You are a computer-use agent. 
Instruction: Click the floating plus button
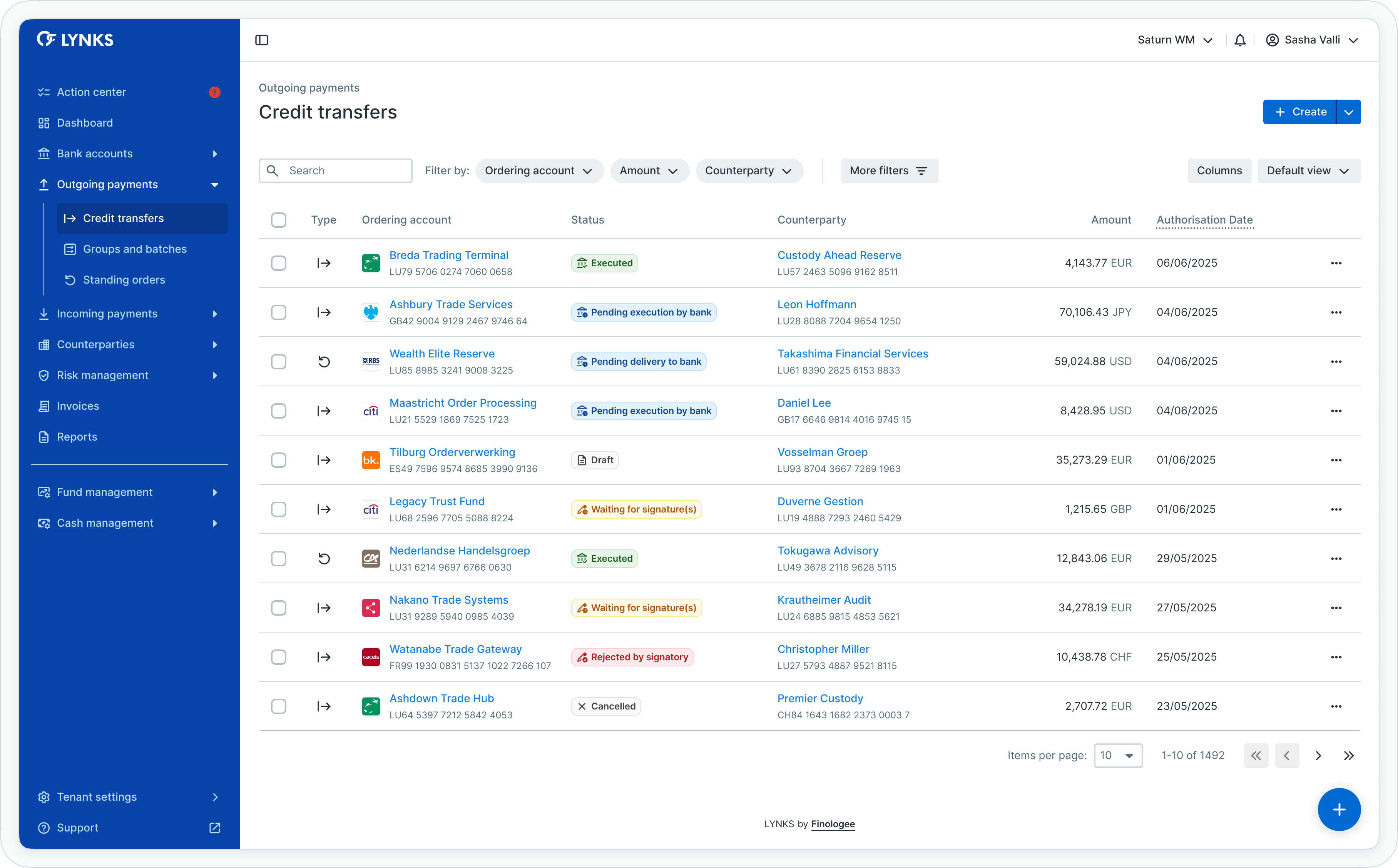click(x=1339, y=810)
